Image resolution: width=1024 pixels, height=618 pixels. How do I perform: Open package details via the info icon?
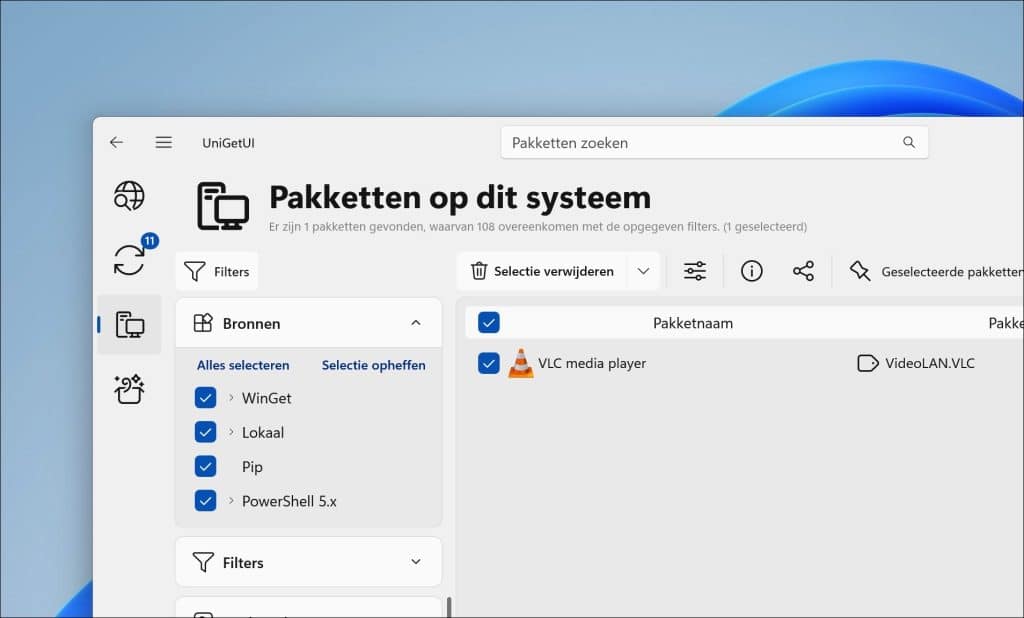pyautogui.click(x=751, y=271)
